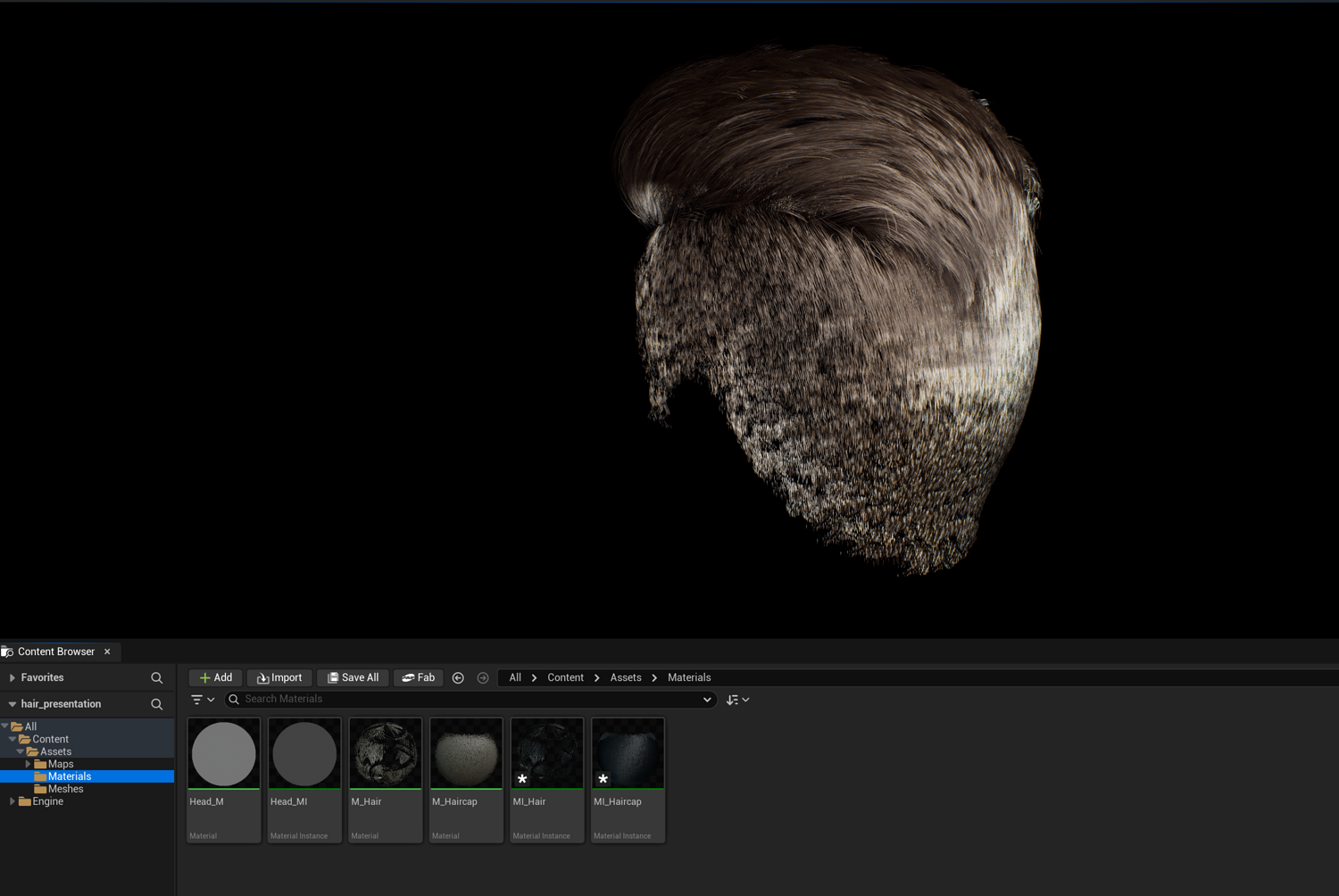The width and height of the screenshot is (1339, 896).
Task: Expand the Favorites section
Action: coord(12,678)
